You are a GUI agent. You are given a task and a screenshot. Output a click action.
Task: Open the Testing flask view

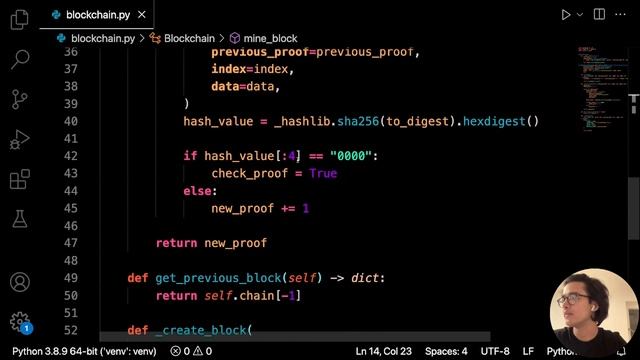pos(19,219)
